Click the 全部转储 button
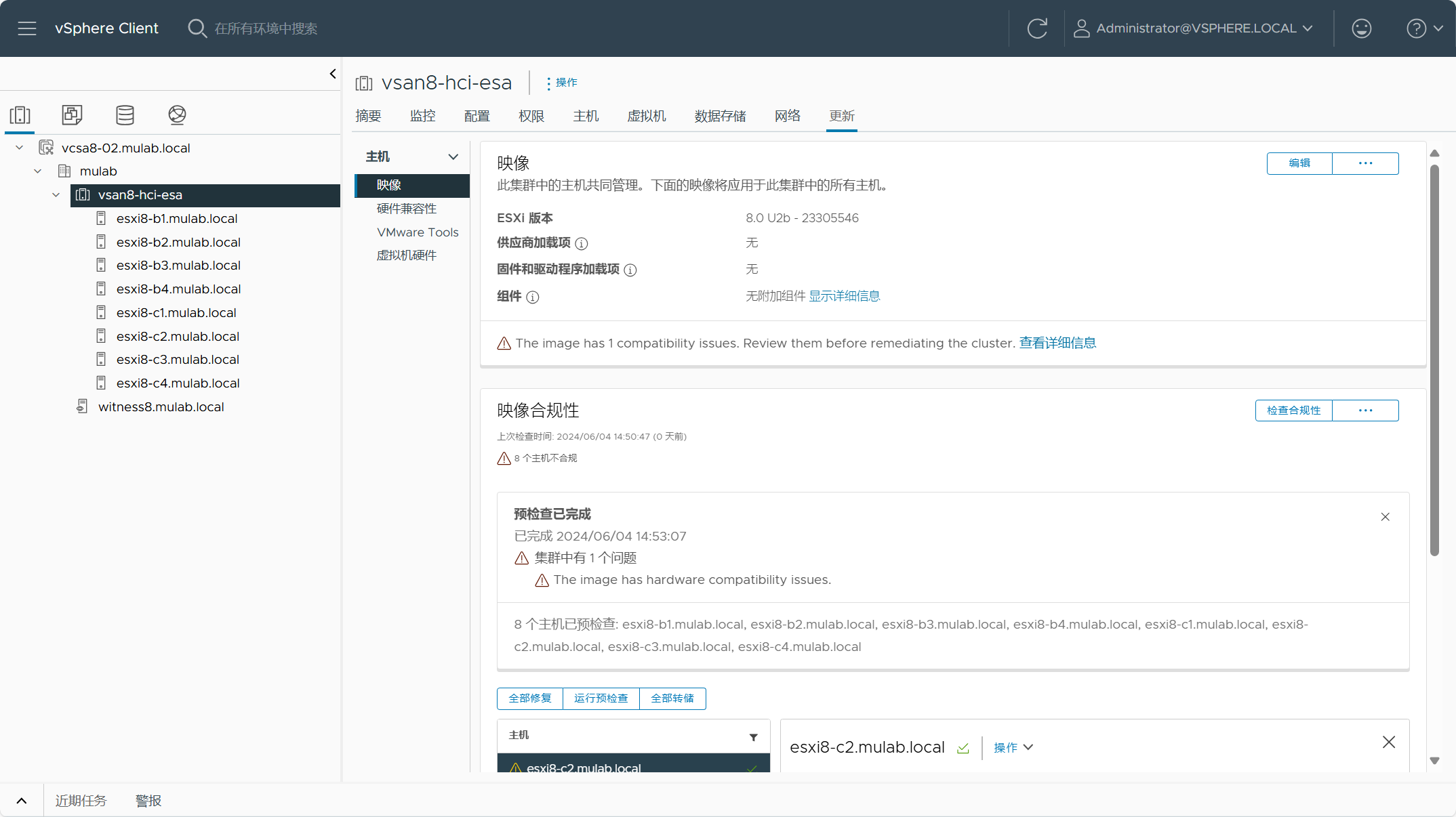This screenshot has height=817, width=1456. [x=672, y=698]
